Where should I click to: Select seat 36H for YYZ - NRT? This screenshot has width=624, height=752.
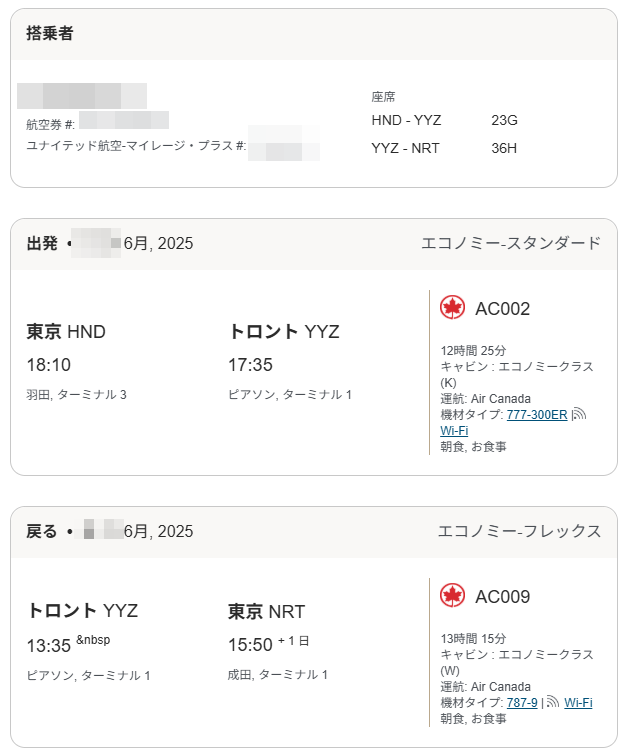point(504,148)
